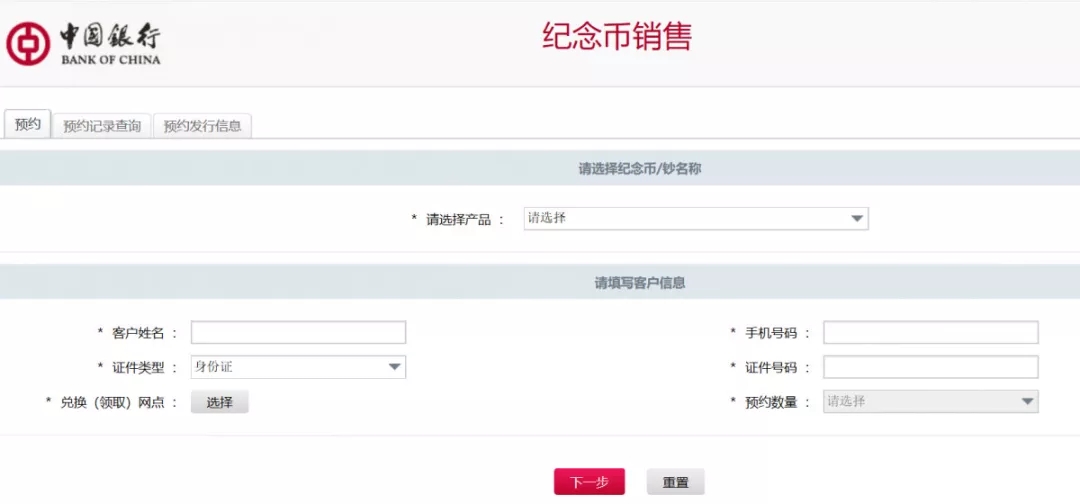Switch to the 预约 tab
This screenshot has height=504, width=1080.
[x=27, y=125]
